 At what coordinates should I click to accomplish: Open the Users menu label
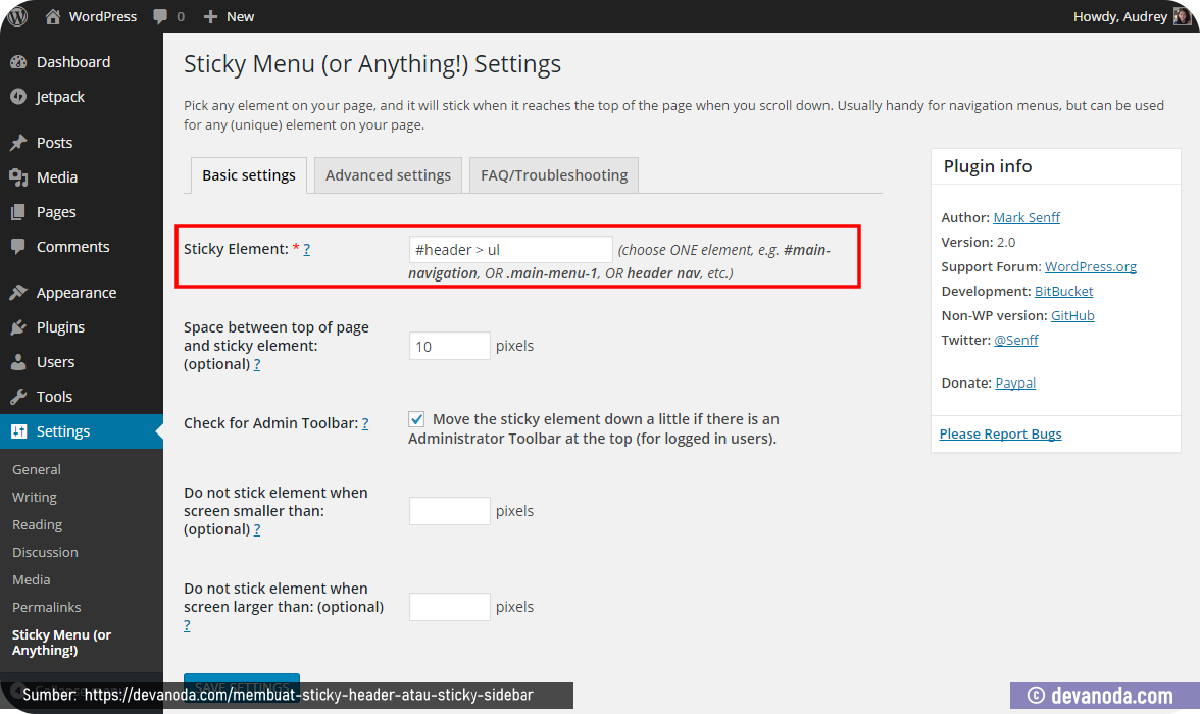coord(55,362)
